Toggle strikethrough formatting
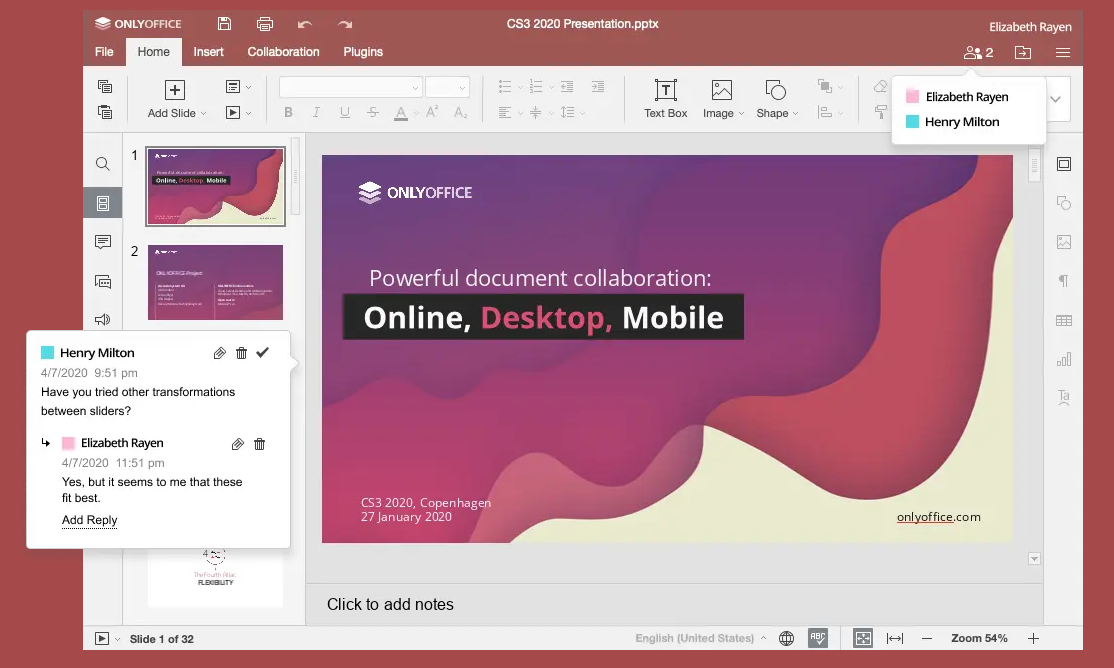Image resolution: width=1114 pixels, height=668 pixels. (x=373, y=112)
